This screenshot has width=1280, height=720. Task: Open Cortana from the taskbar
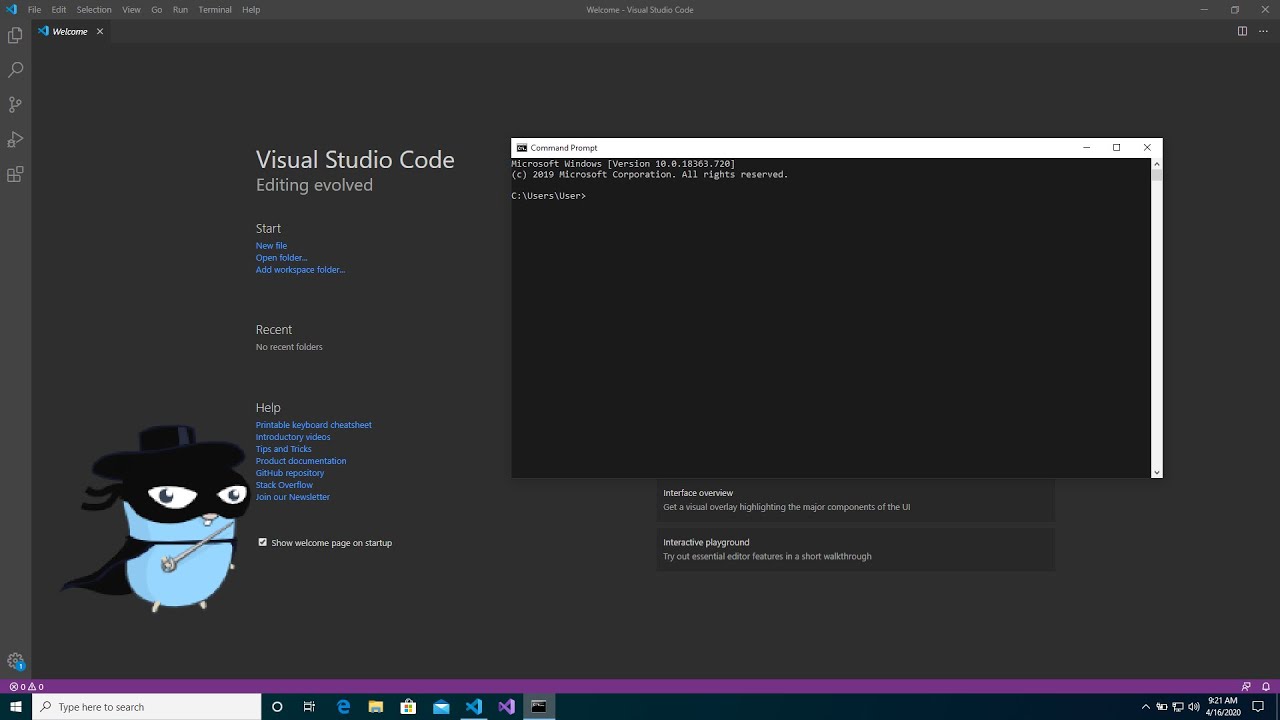[x=277, y=707]
